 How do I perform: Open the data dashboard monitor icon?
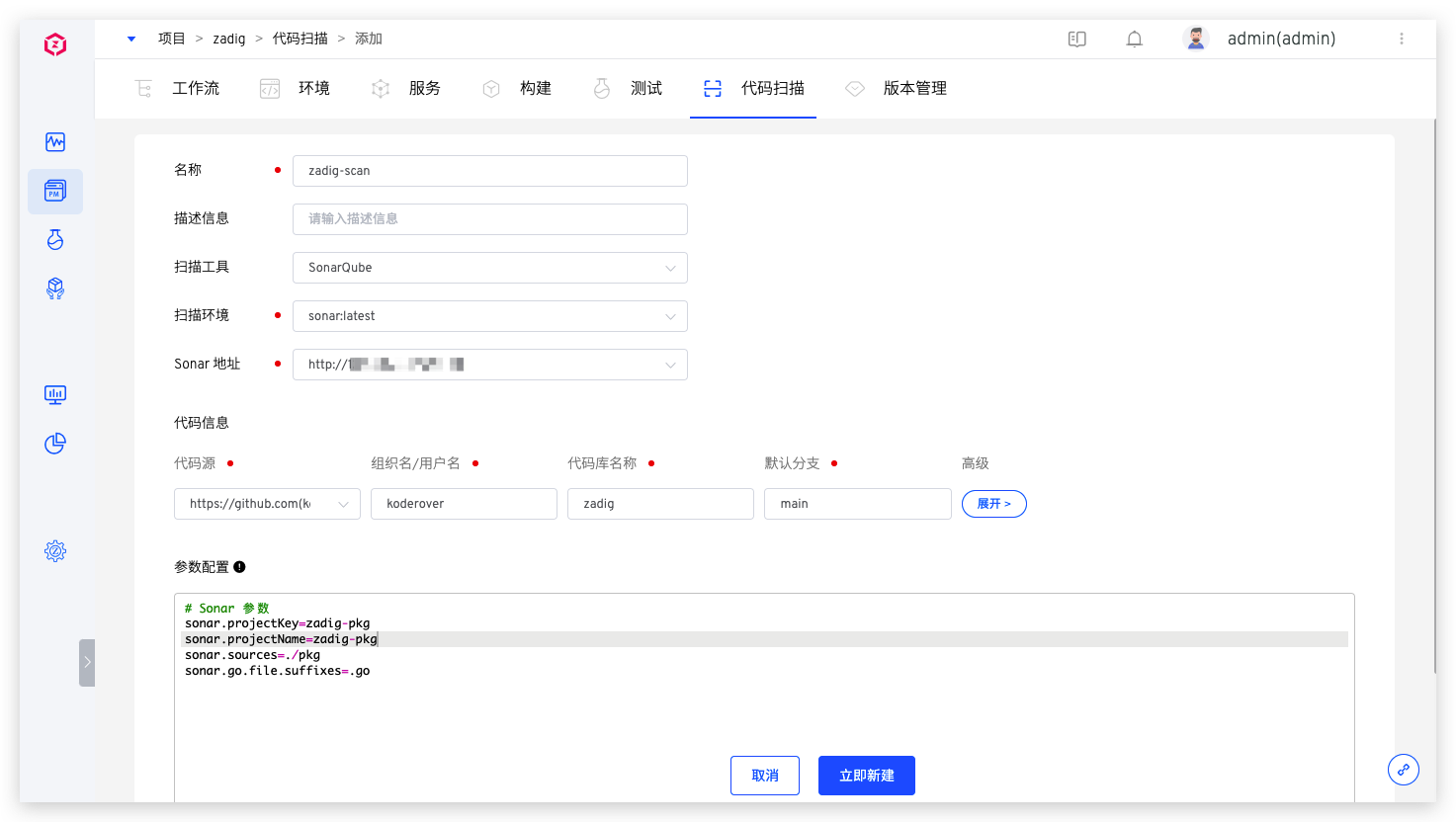coord(55,395)
